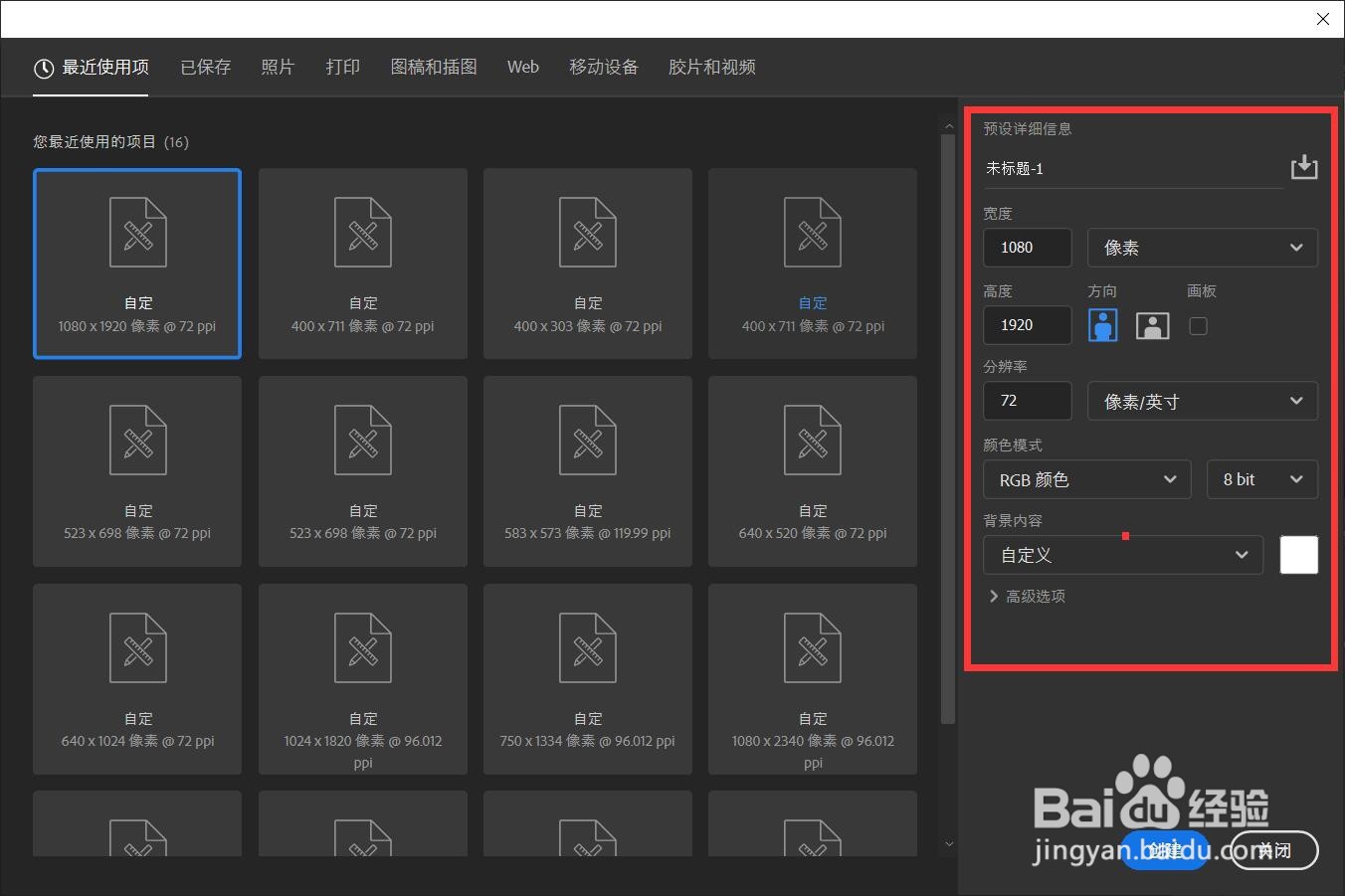
Task: Click the presets list scrollbar
Action: 948,428
